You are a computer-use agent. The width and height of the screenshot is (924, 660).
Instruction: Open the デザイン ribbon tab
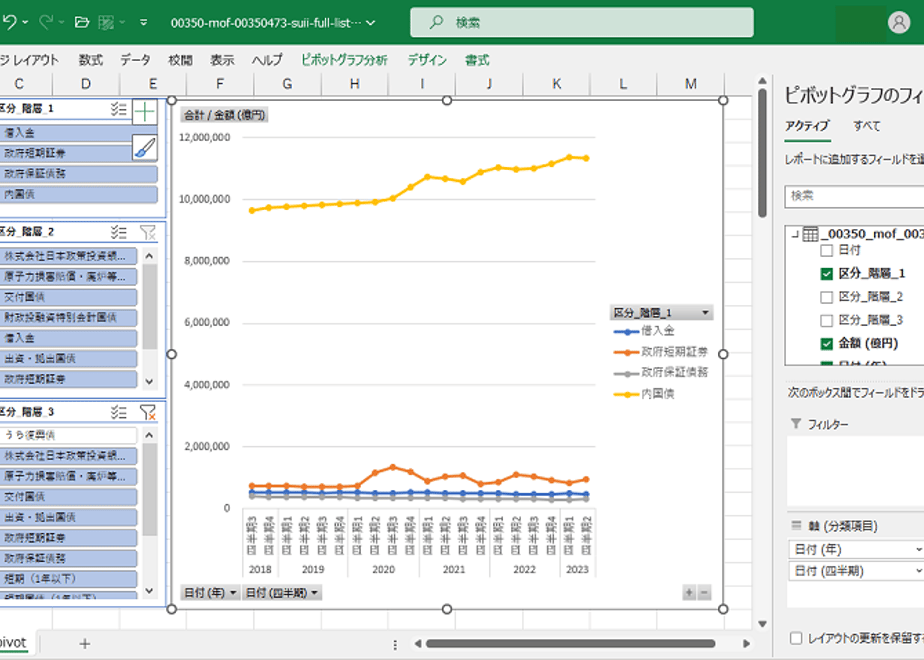tap(427, 60)
